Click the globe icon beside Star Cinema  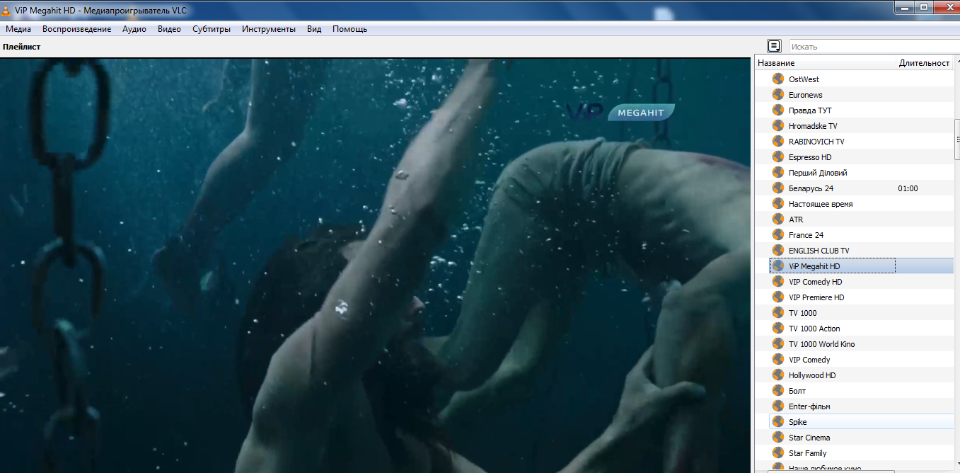pyautogui.click(x=778, y=437)
